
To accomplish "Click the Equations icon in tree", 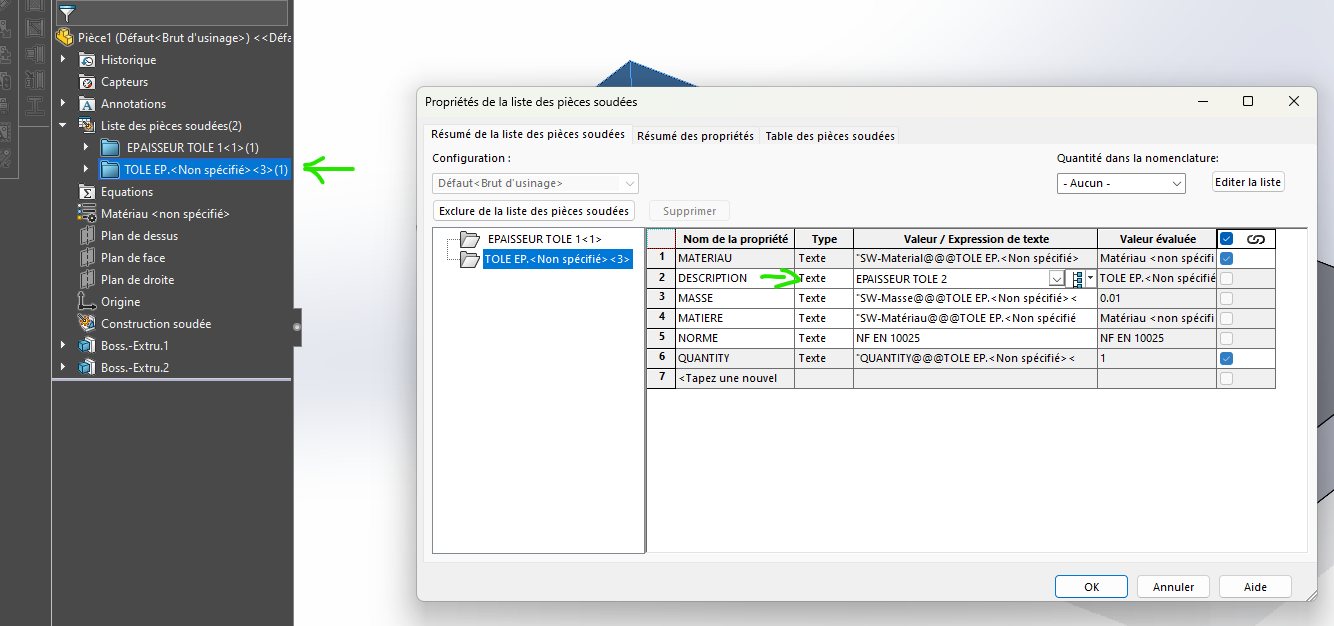I will 87,192.
